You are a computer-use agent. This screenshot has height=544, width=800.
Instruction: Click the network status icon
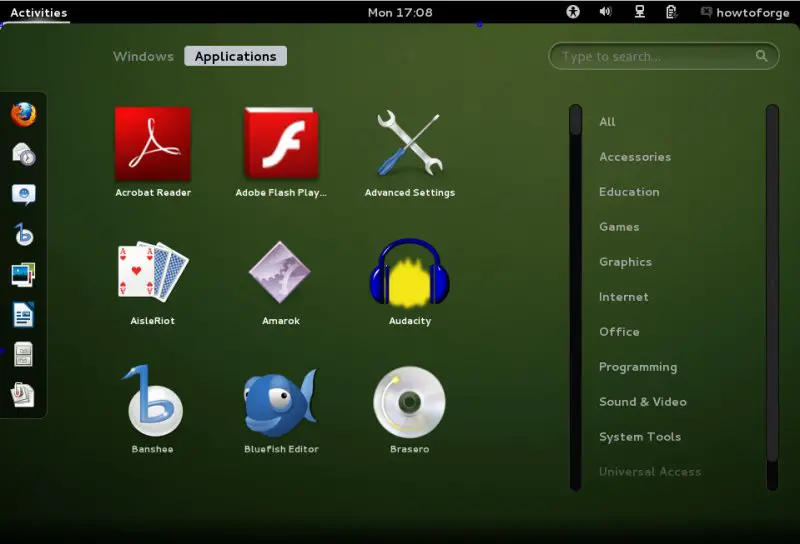coord(639,12)
